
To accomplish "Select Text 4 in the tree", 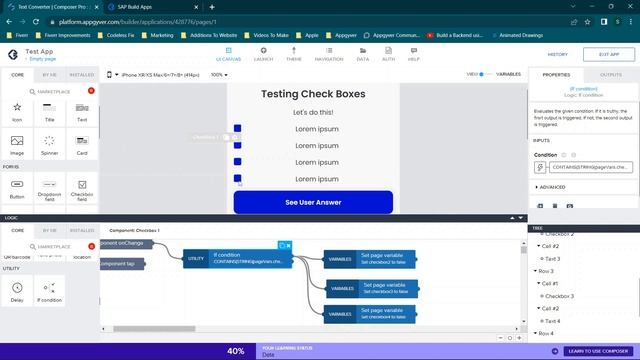I will click(552, 321).
